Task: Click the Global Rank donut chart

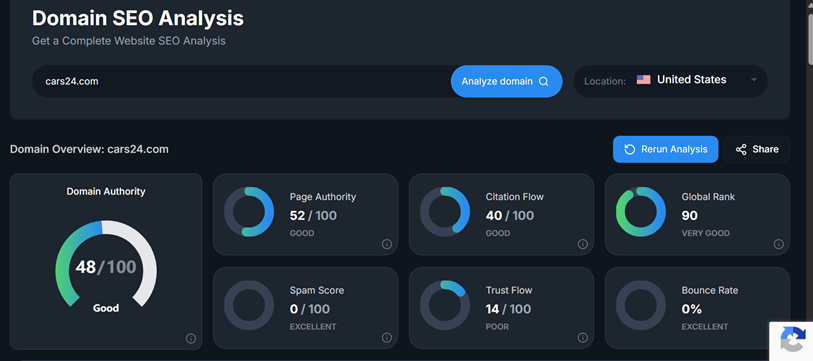Action: click(x=641, y=212)
